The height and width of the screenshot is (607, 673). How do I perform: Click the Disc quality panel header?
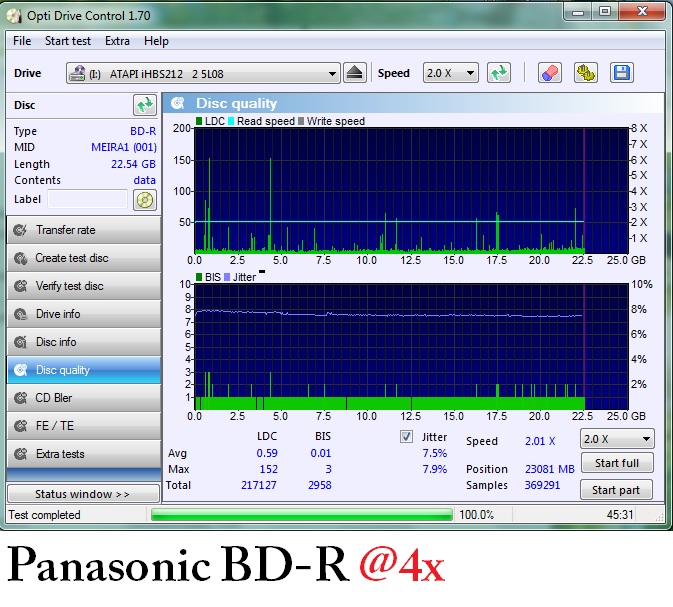(x=414, y=103)
